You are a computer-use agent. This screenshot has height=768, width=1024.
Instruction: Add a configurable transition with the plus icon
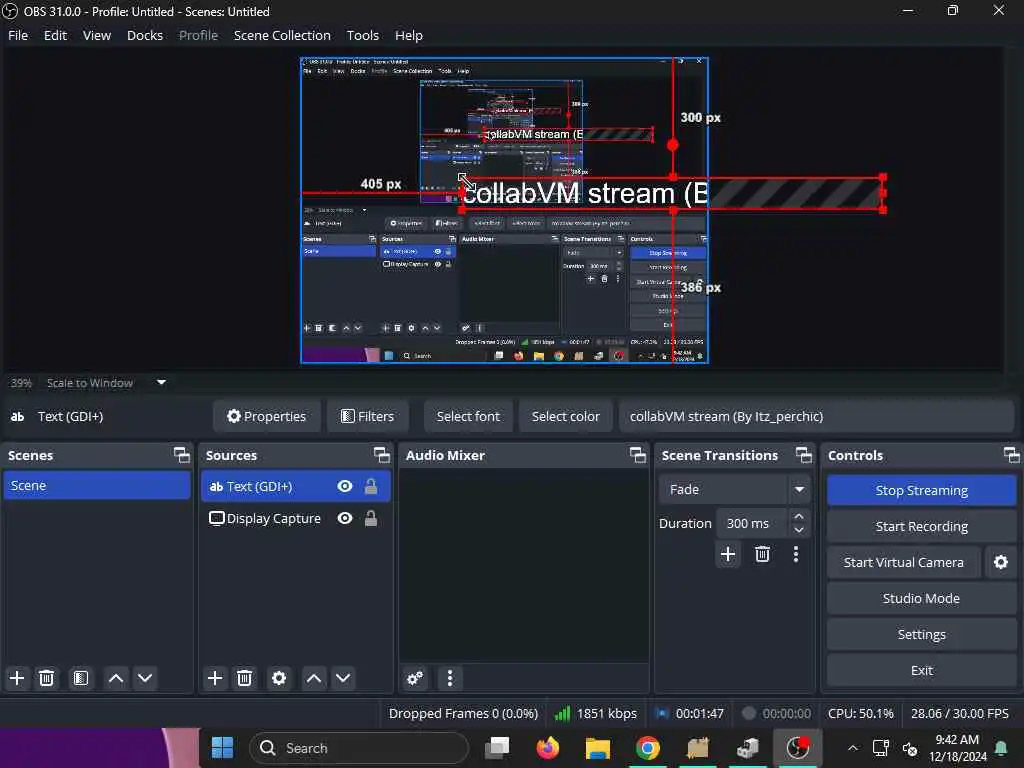click(728, 554)
